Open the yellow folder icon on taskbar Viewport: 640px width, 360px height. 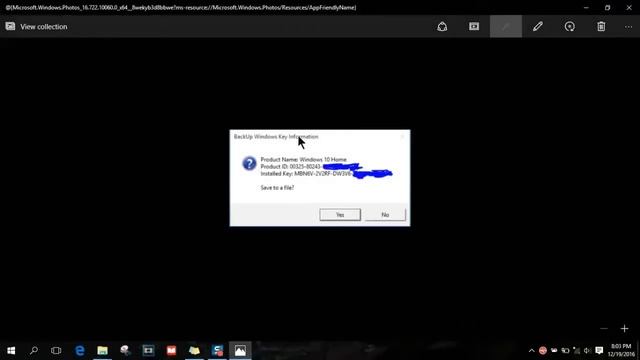point(194,350)
